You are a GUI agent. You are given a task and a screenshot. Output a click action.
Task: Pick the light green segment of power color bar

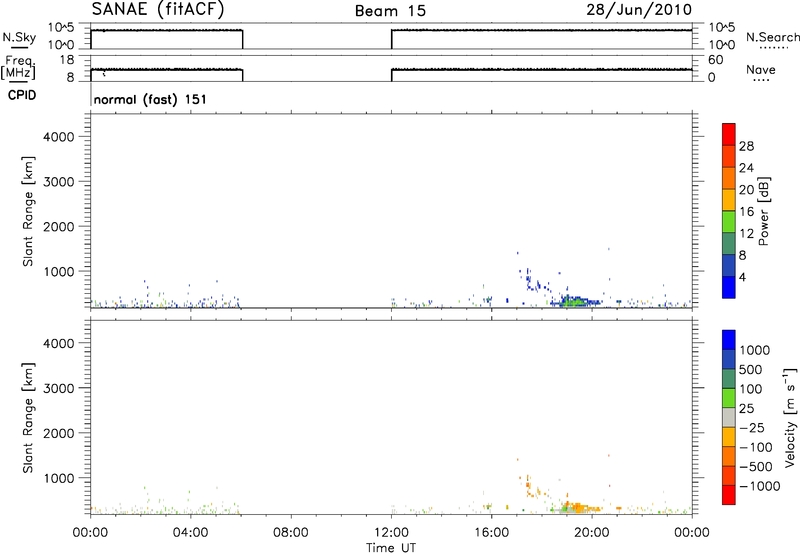pyautogui.click(x=729, y=222)
